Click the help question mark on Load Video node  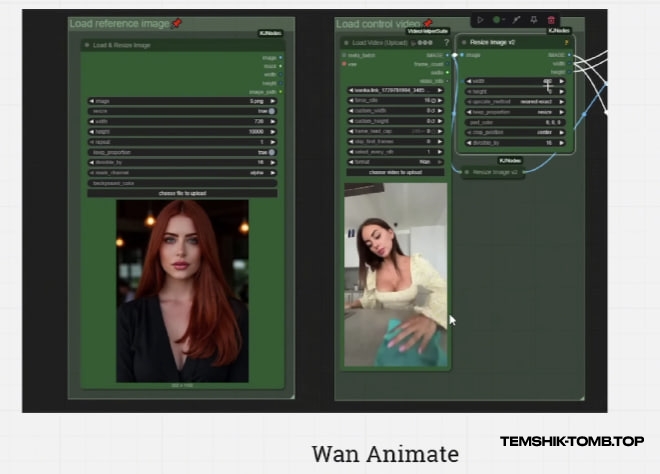446,43
